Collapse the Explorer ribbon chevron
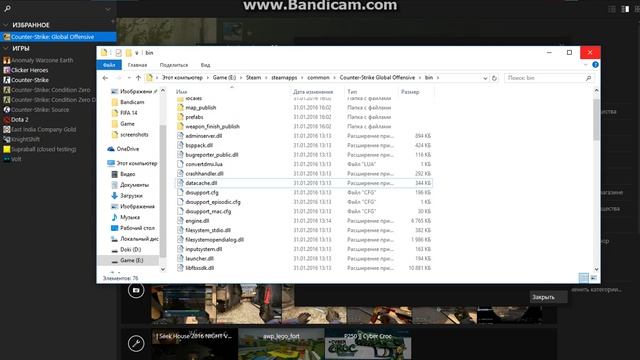The height and width of the screenshot is (360, 640). [586, 64]
